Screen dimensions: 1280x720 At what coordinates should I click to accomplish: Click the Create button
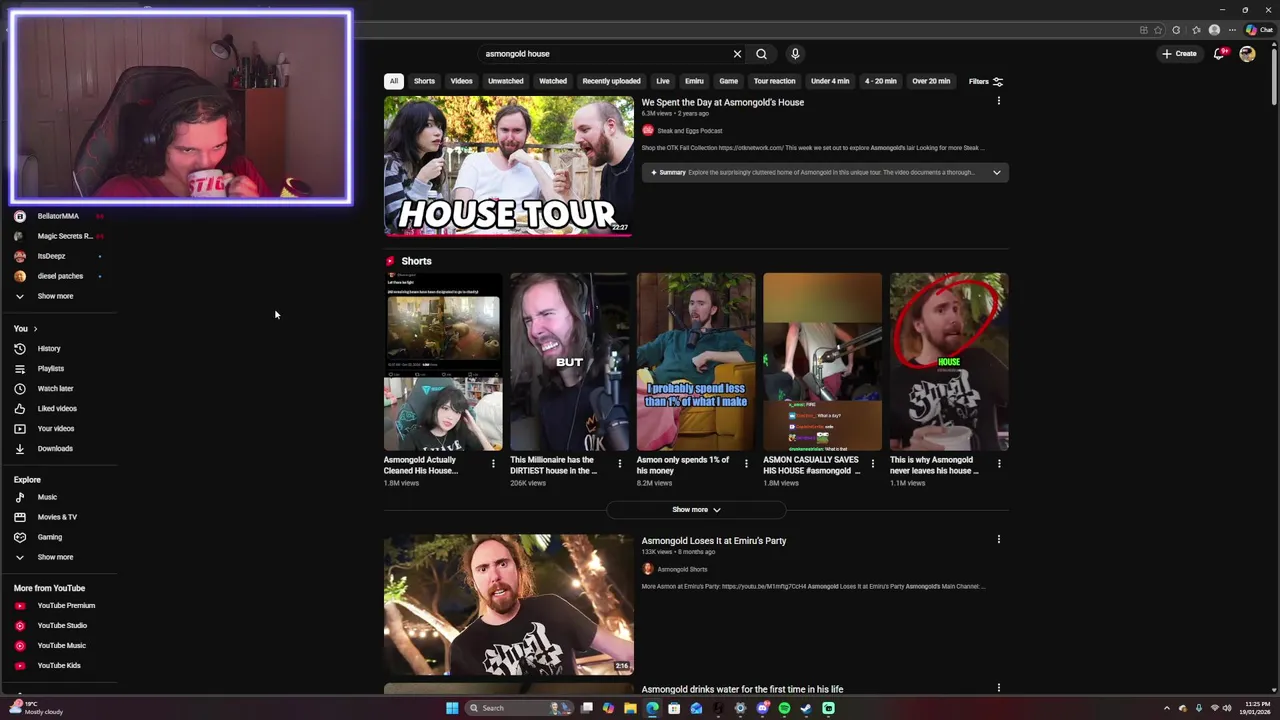(x=1179, y=54)
